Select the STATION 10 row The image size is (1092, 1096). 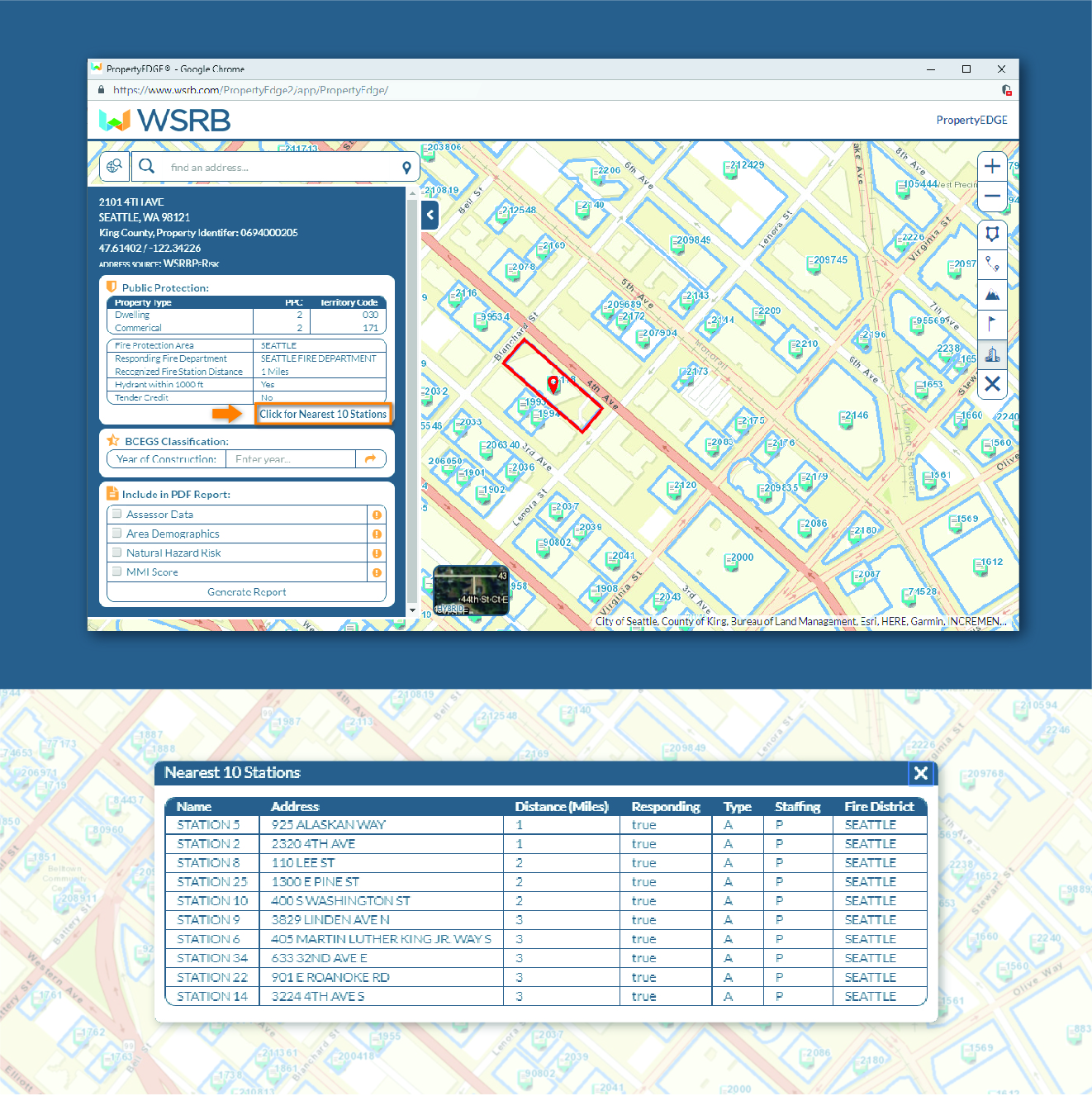(x=546, y=901)
